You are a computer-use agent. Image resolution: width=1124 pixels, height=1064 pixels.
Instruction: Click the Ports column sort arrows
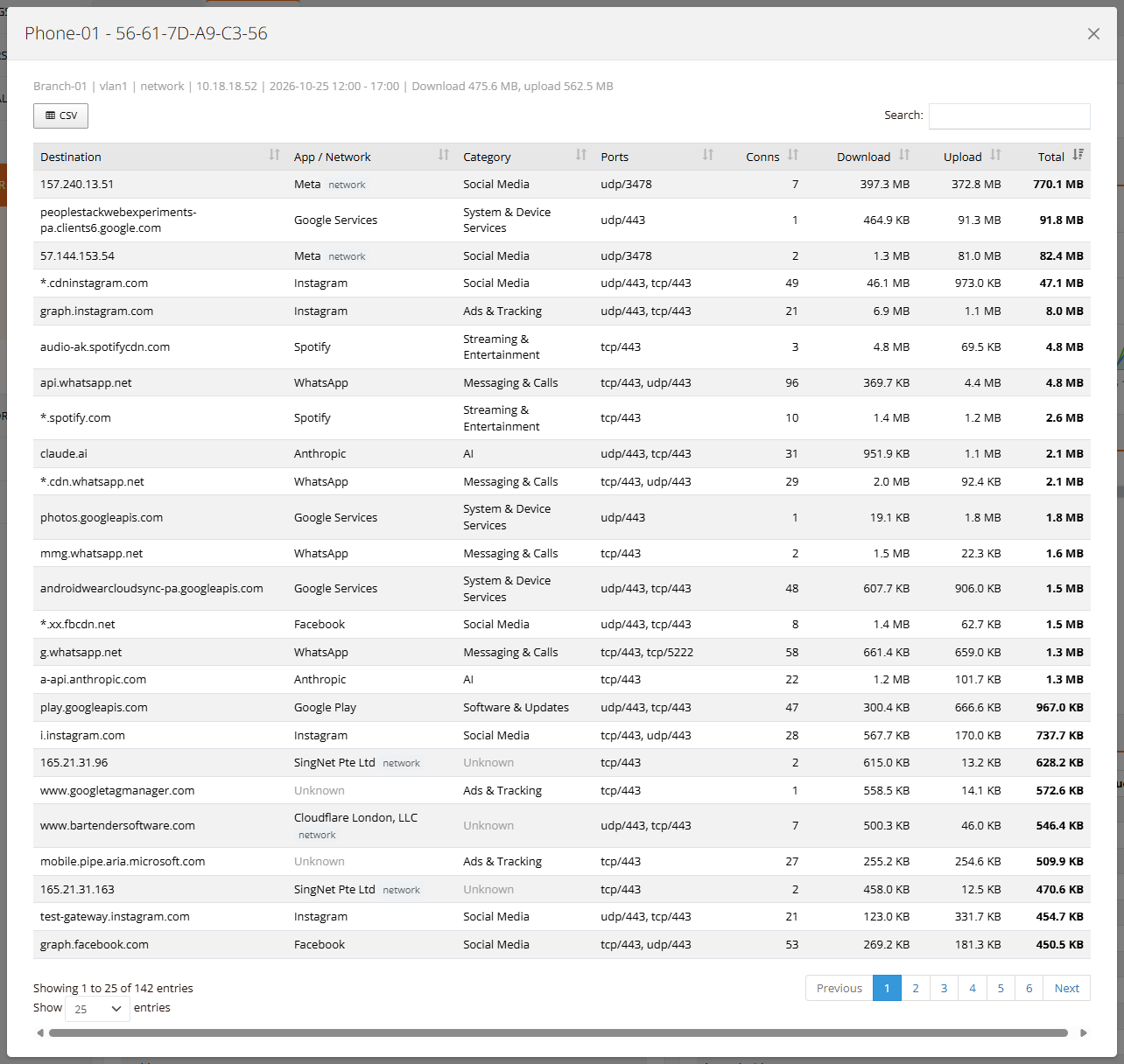coord(708,155)
